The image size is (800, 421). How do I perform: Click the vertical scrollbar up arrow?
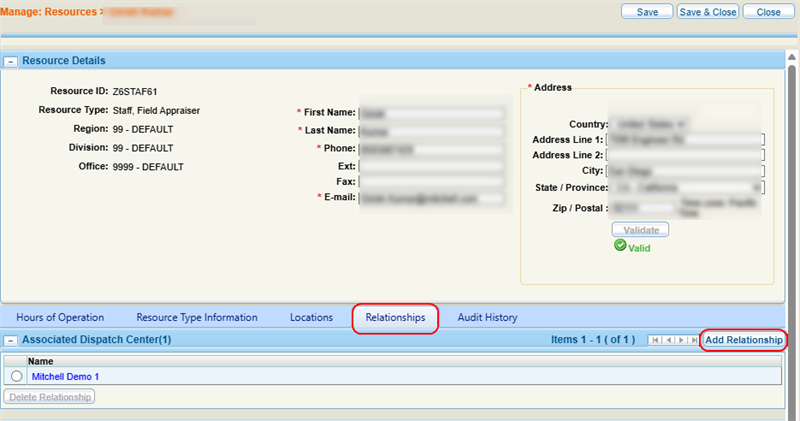point(791,57)
